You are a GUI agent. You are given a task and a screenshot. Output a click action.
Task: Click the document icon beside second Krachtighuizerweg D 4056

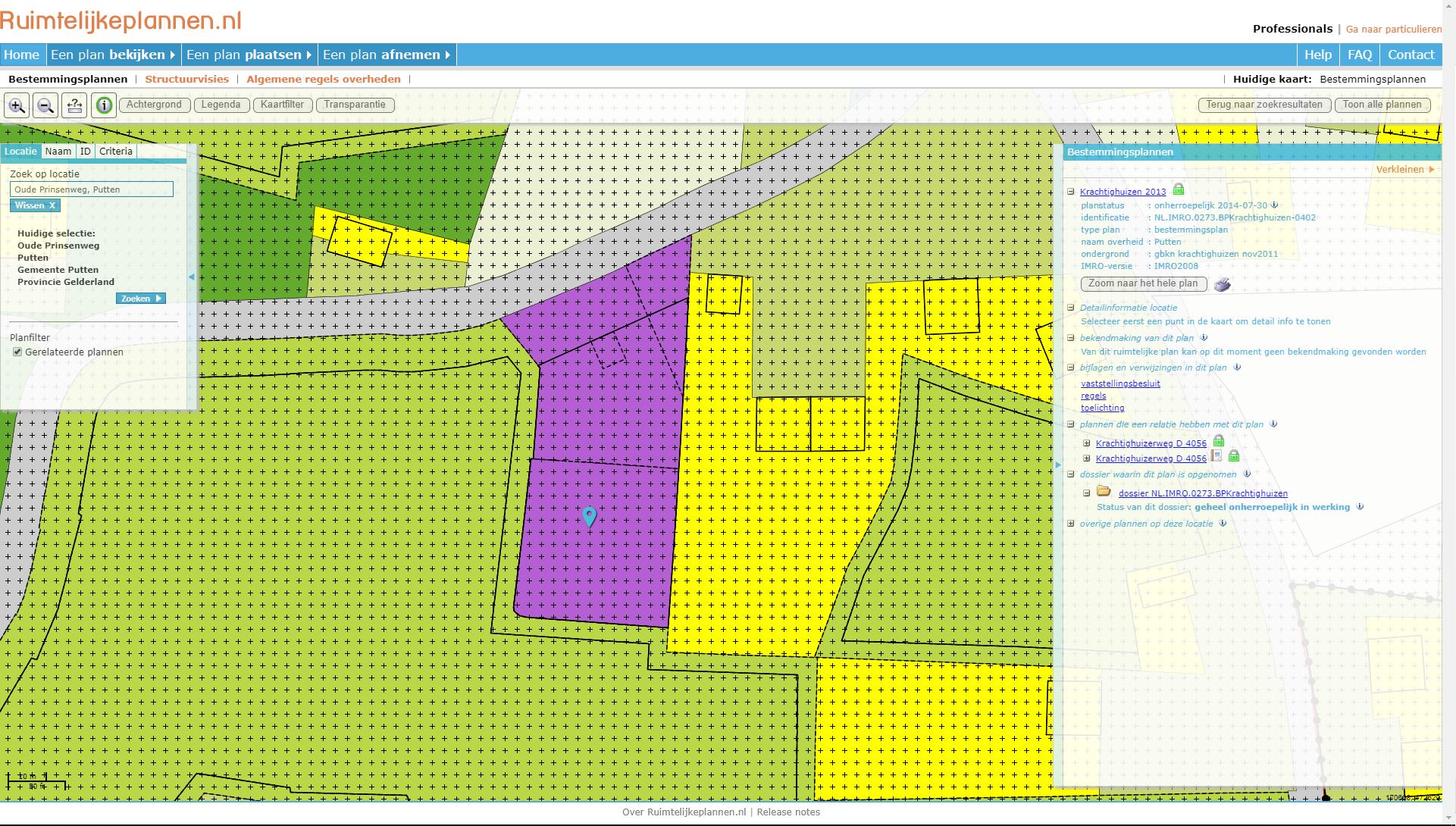(x=1217, y=456)
